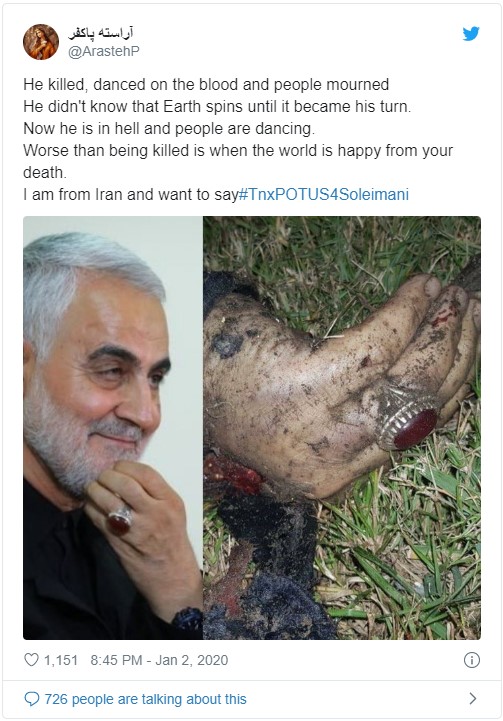Enlarge the right photo on grass
Viewport: 503px width, 721px height.
[342, 428]
